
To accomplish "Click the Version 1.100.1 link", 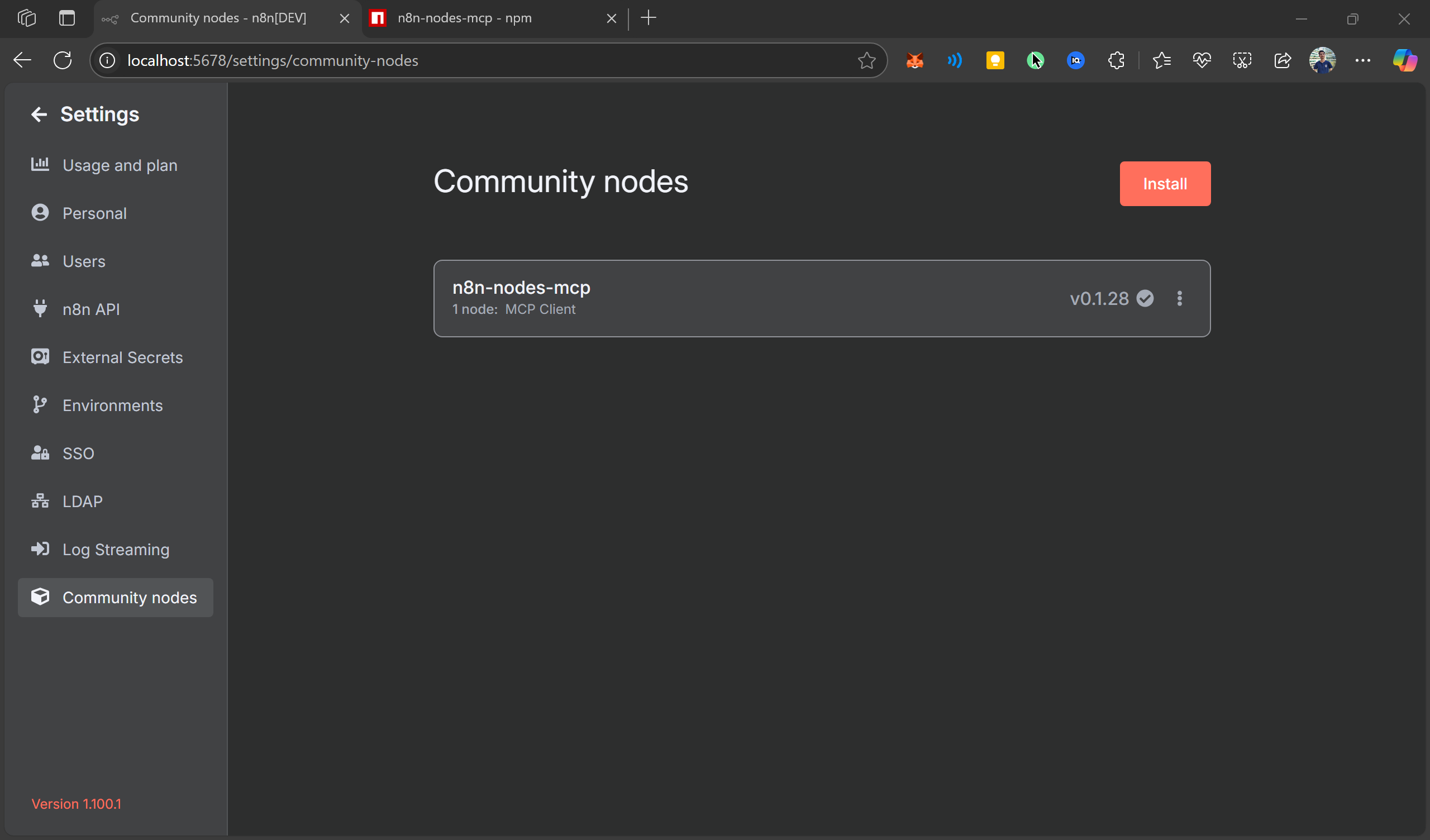I will (x=76, y=804).
